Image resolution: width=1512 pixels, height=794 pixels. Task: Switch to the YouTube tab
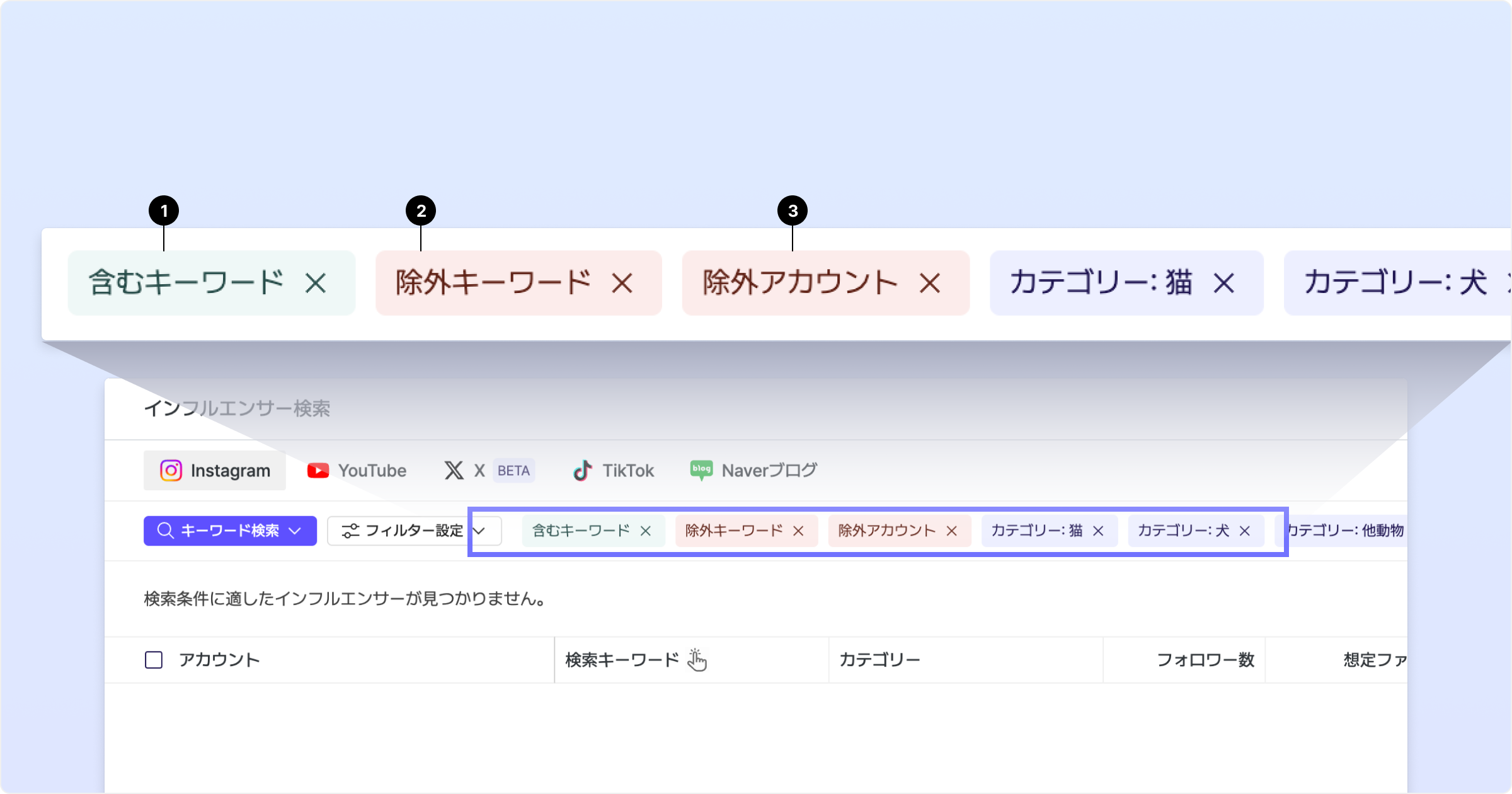(357, 471)
